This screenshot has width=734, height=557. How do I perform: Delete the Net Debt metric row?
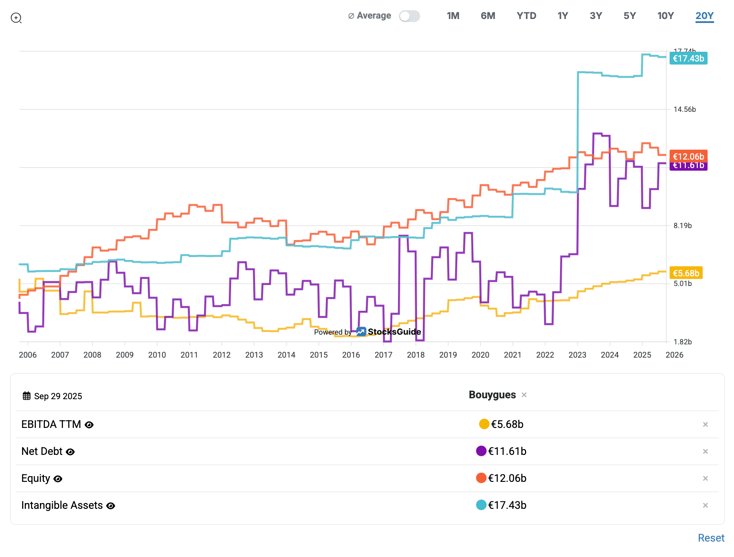coord(705,452)
